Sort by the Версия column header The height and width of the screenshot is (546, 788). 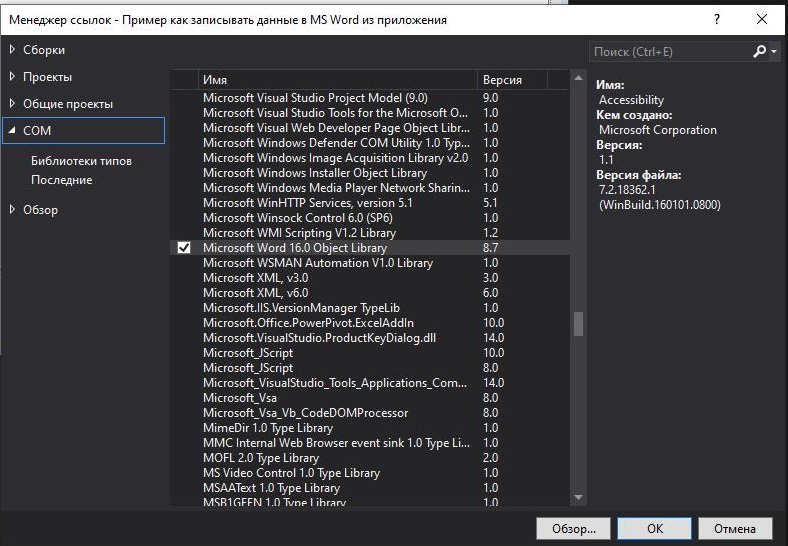[x=512, y=80]
